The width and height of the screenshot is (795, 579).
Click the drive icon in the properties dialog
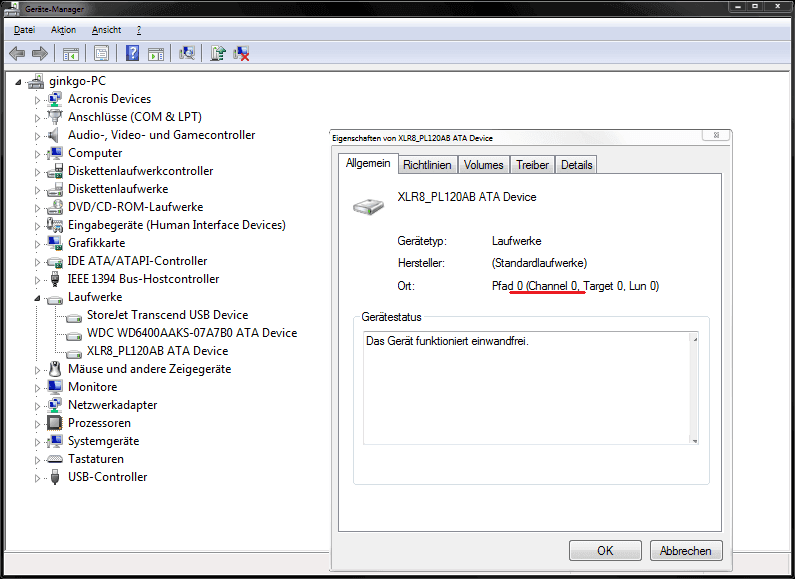coord(369,206)
